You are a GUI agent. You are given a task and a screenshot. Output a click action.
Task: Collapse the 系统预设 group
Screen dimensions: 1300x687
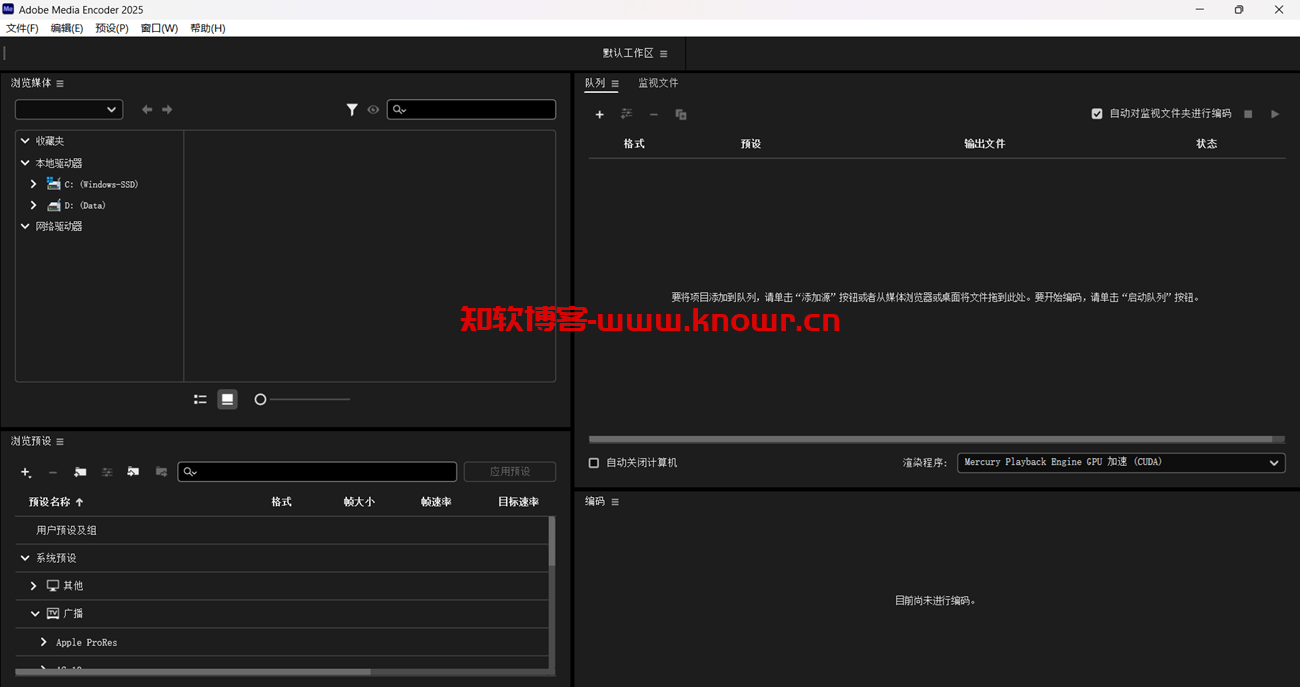25,558
